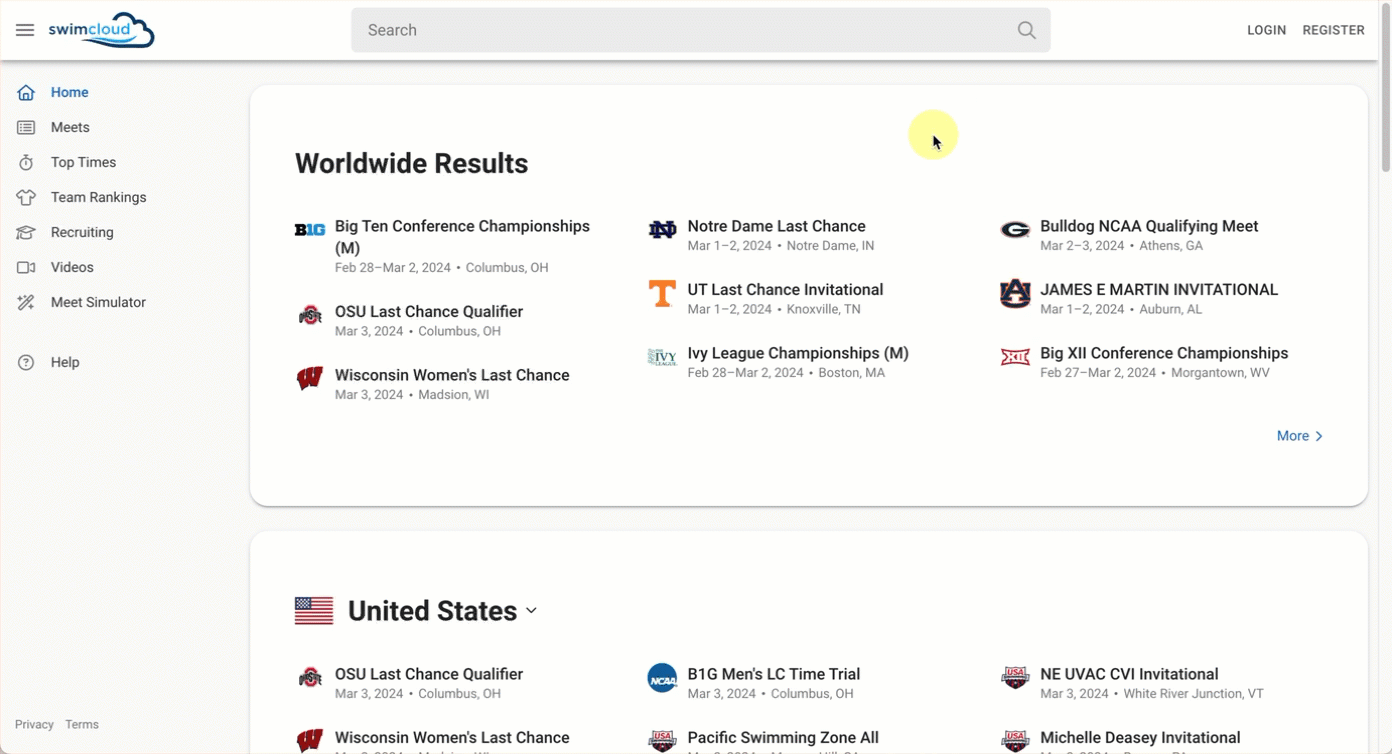This screenshot has width=1392, height=754.
Task: Click the Notre Dame logo
Action: pos(662,230)
